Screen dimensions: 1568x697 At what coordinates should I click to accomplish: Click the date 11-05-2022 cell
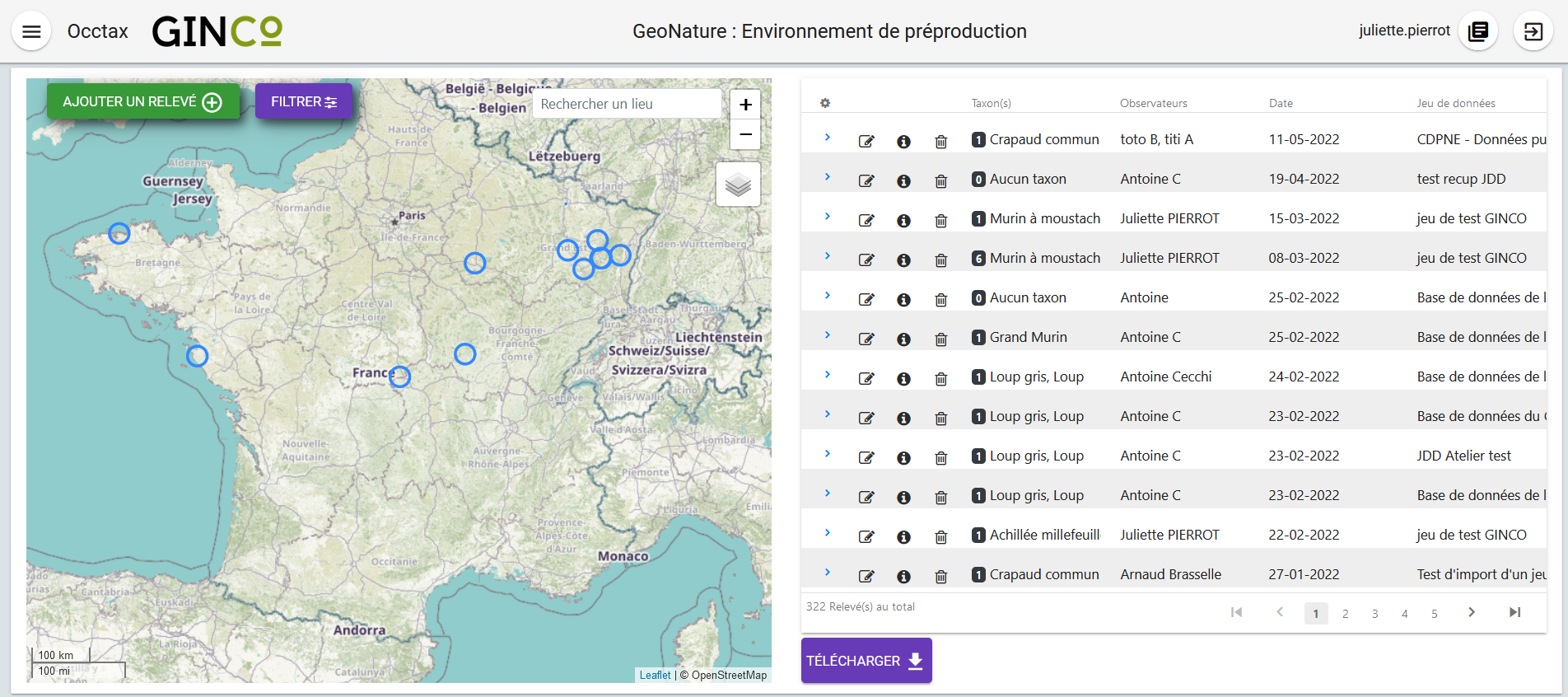(1304, 140)
